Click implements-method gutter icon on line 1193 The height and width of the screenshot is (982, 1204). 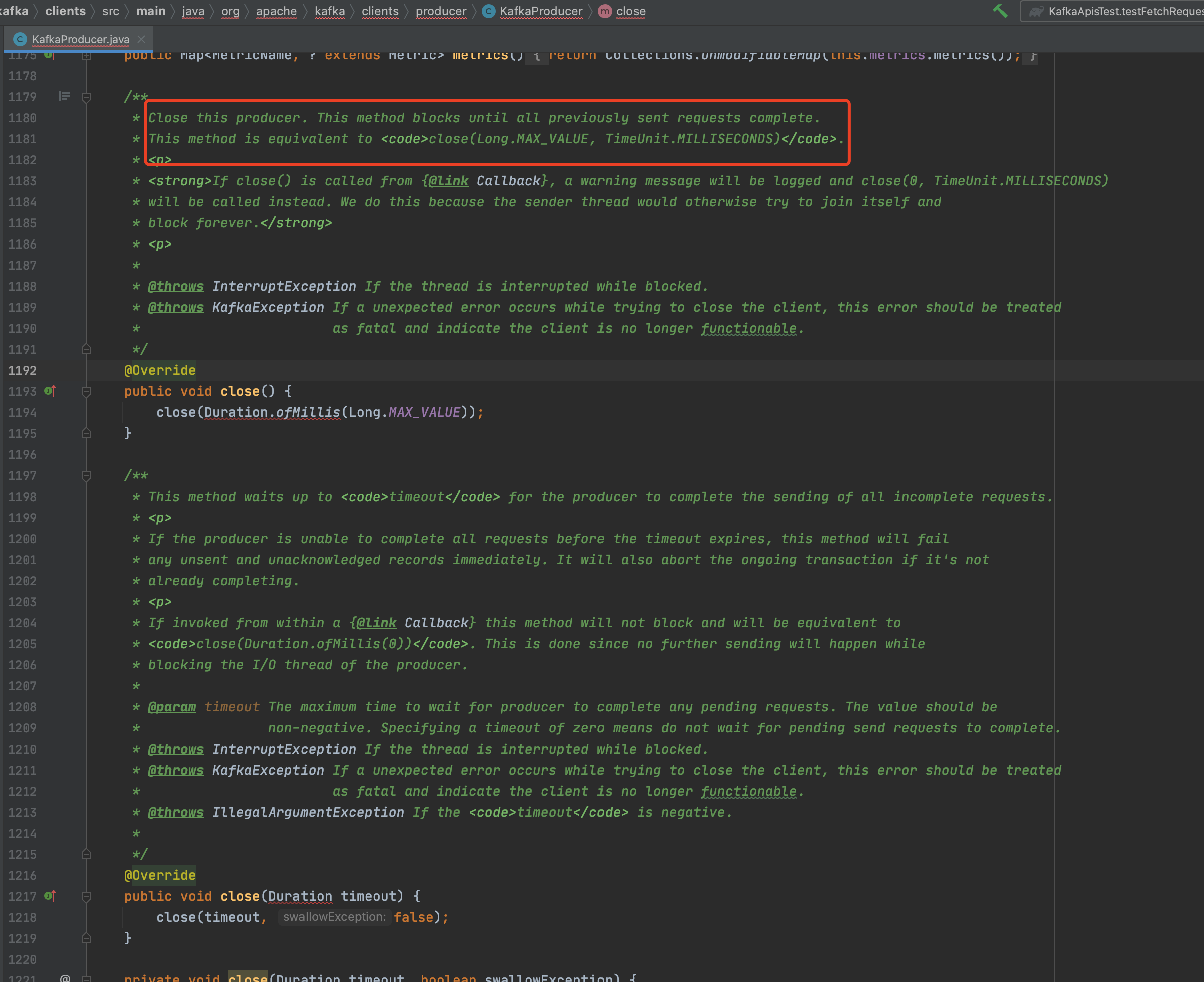tap(50, 391)
